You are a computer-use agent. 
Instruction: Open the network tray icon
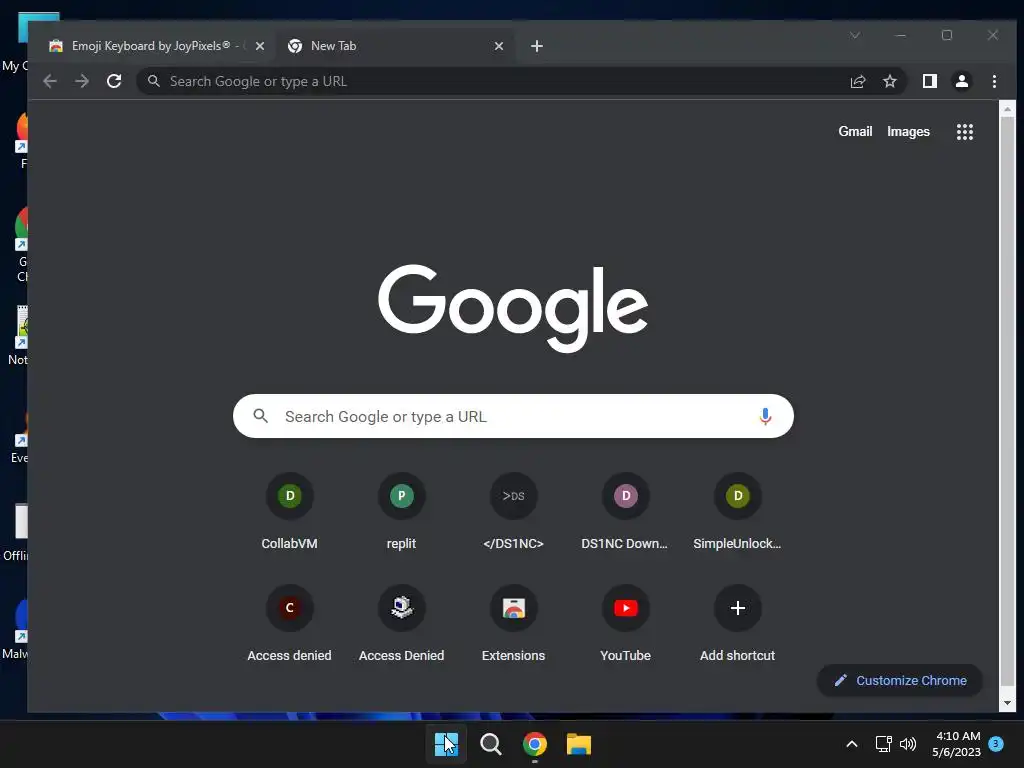tap(883, 744)
